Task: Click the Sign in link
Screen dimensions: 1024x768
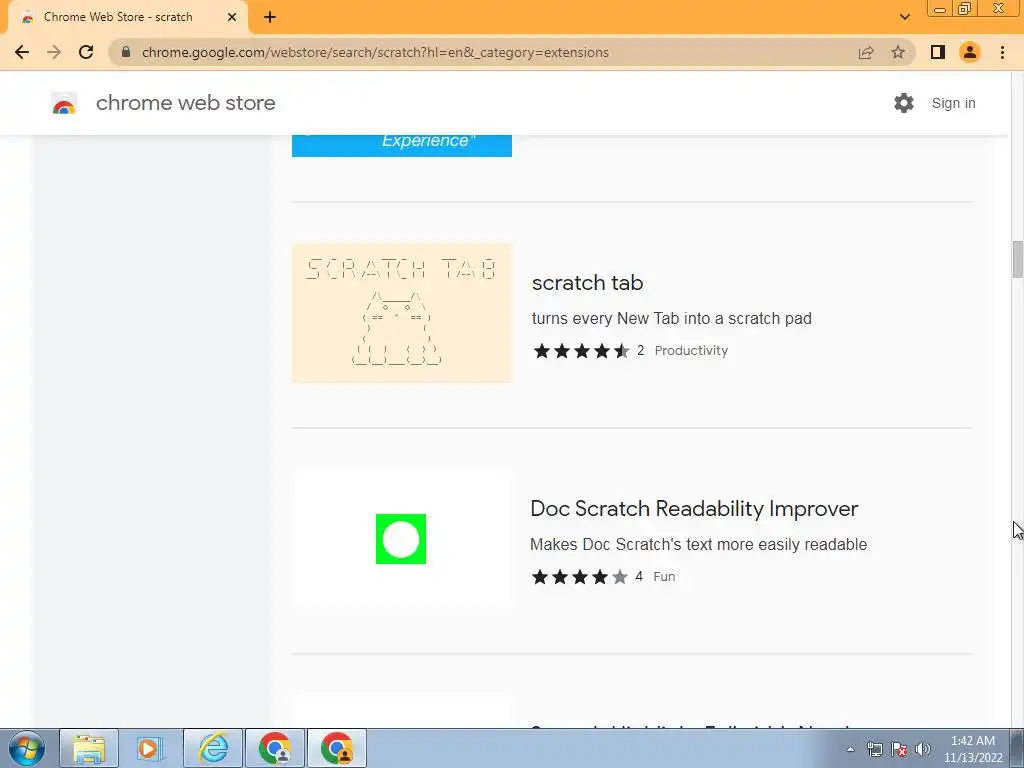Action: pos(953,103)
